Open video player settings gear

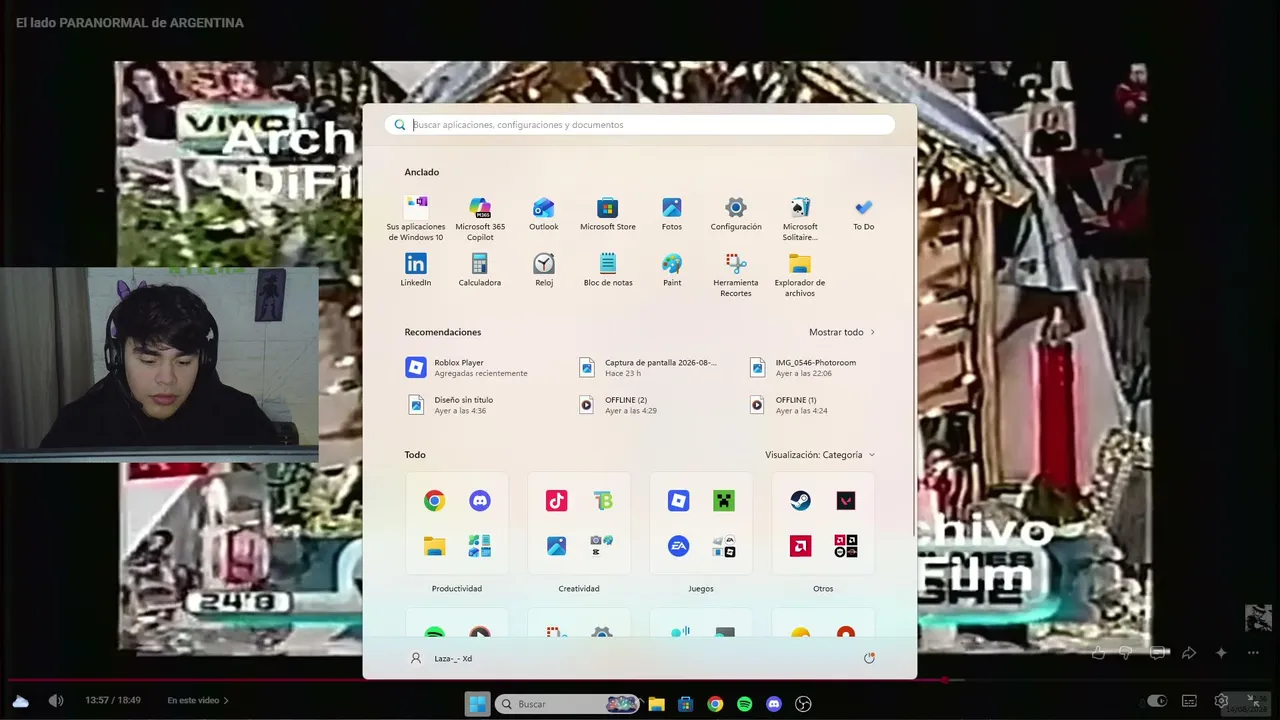[x=1221, y=701]
